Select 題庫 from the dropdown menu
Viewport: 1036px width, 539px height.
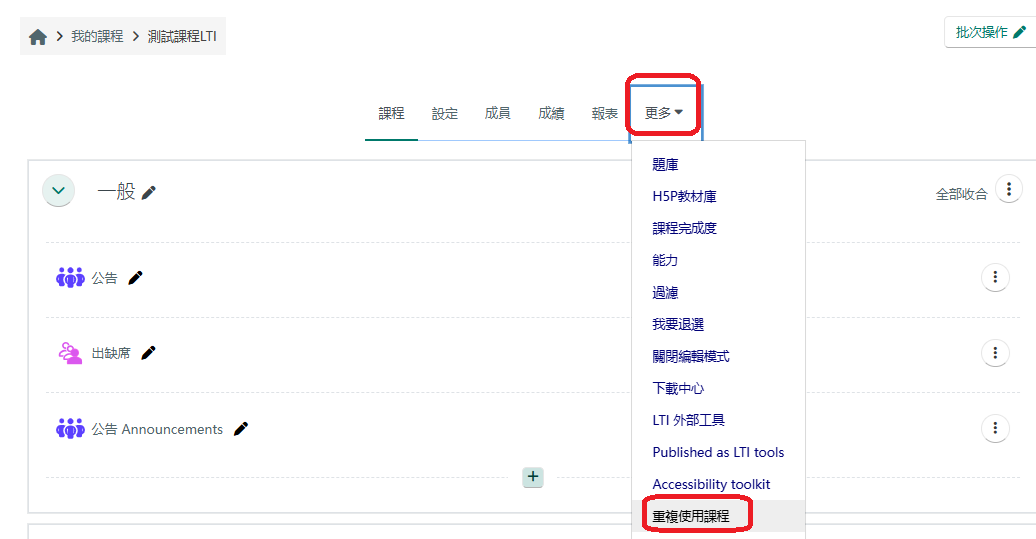click(665, 164)
